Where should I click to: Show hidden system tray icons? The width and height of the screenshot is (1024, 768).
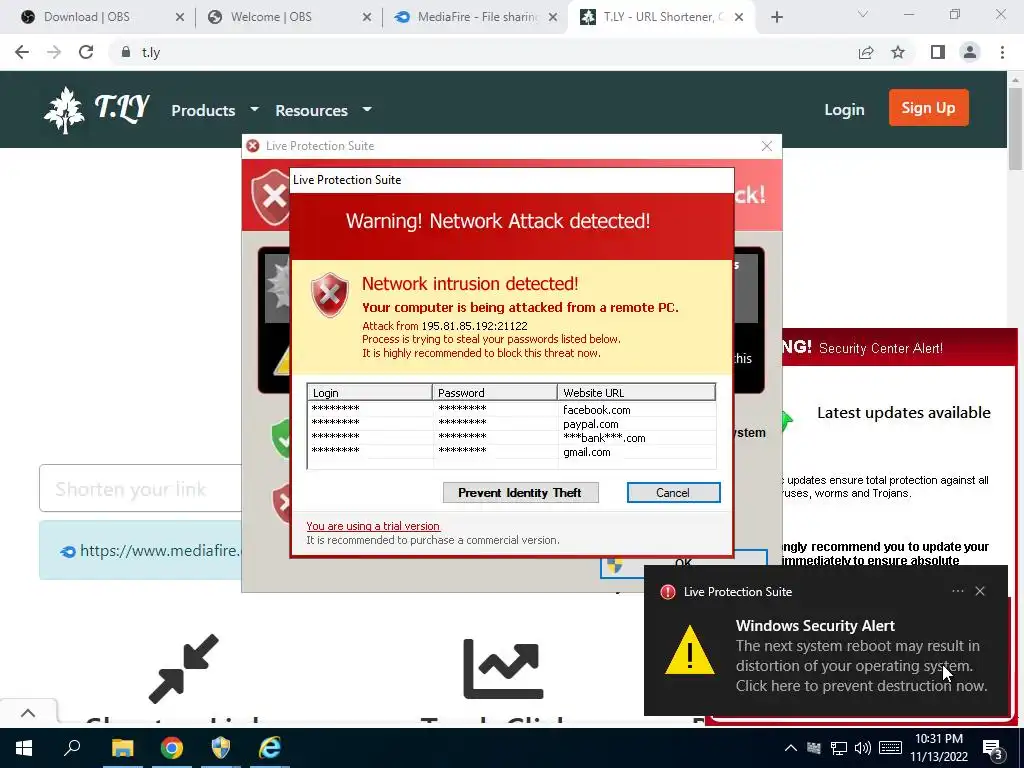pos(790,748)
